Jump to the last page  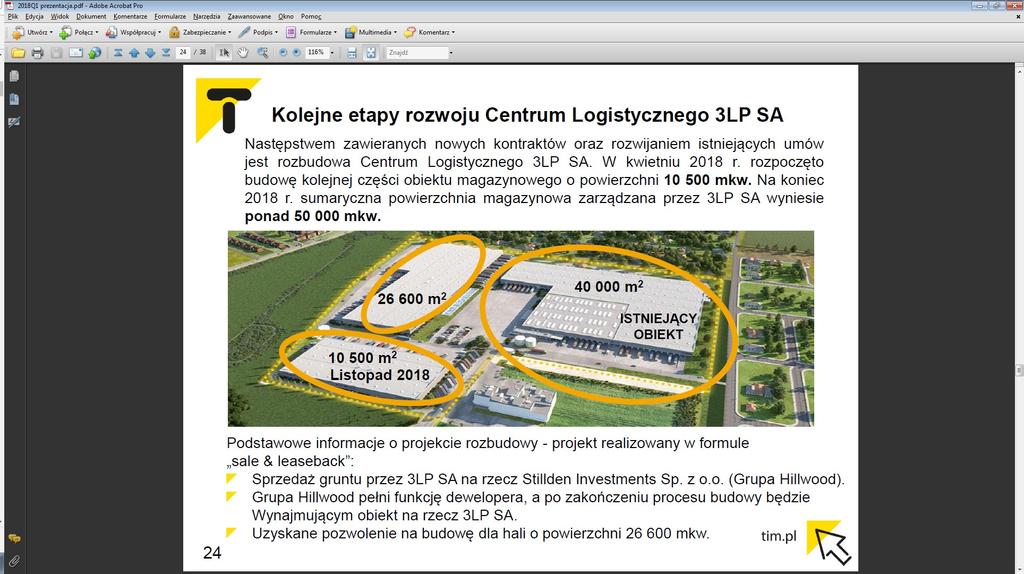pos(166,53)
